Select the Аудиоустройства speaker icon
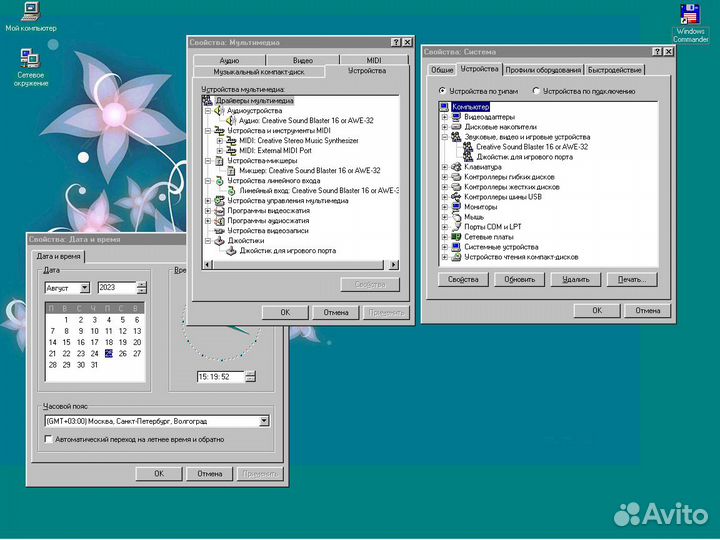This screenshot has height=540, width=720. [x=219, y=111]
